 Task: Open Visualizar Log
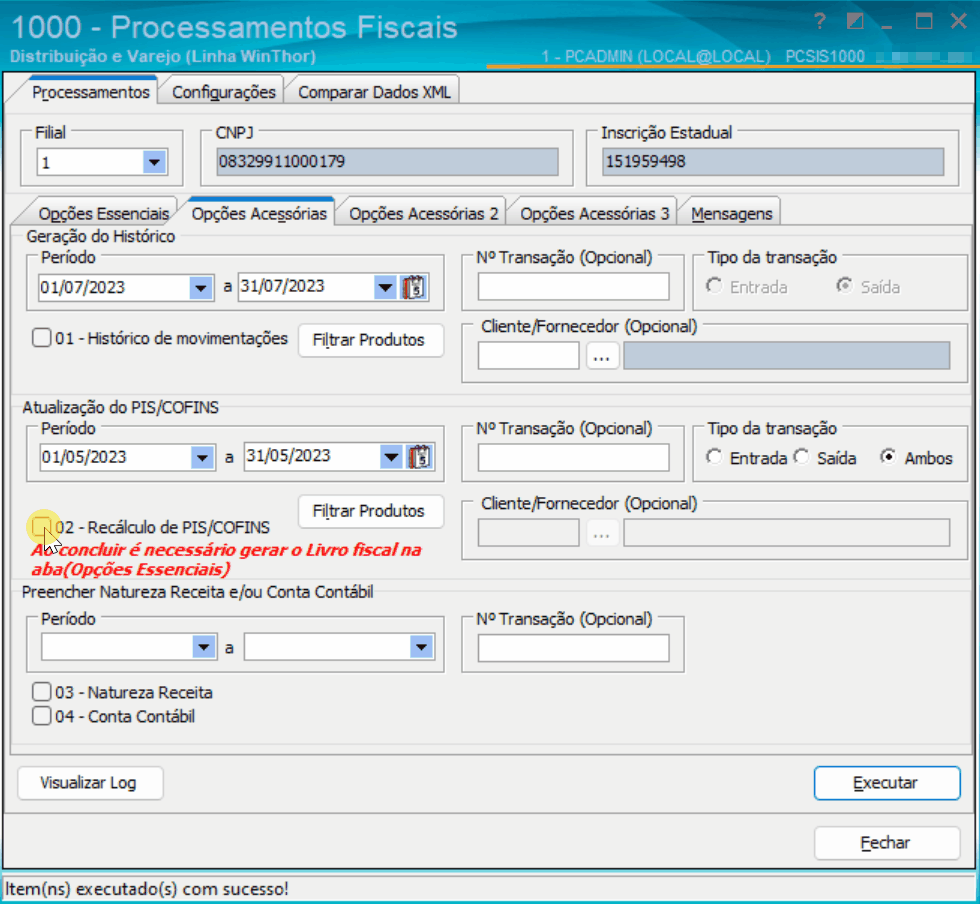(90, 783)
